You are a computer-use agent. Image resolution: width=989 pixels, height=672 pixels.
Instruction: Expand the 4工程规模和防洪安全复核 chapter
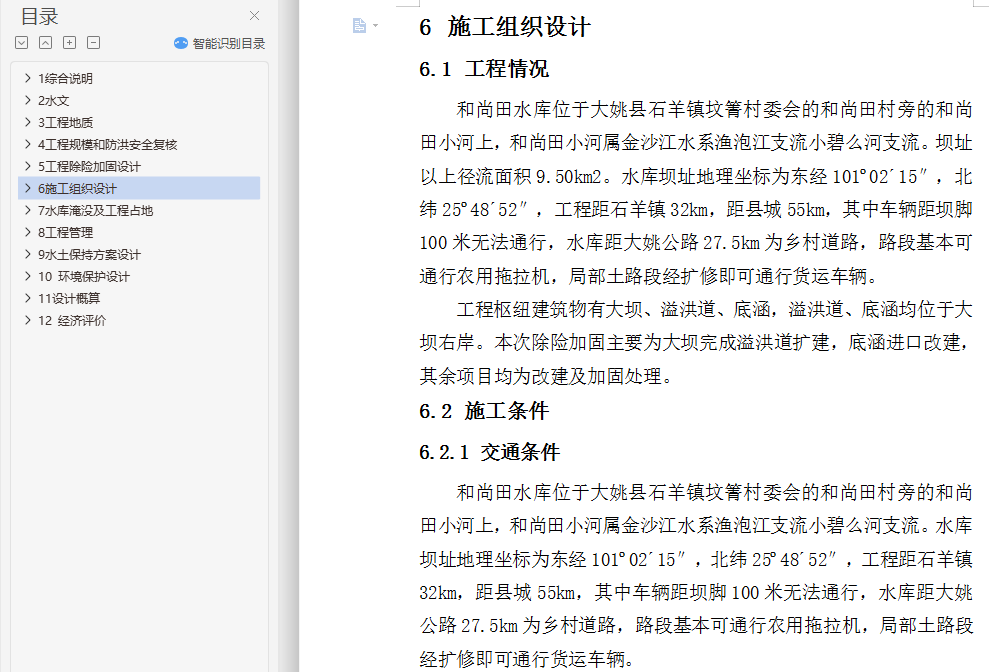(x=28, y=144)
